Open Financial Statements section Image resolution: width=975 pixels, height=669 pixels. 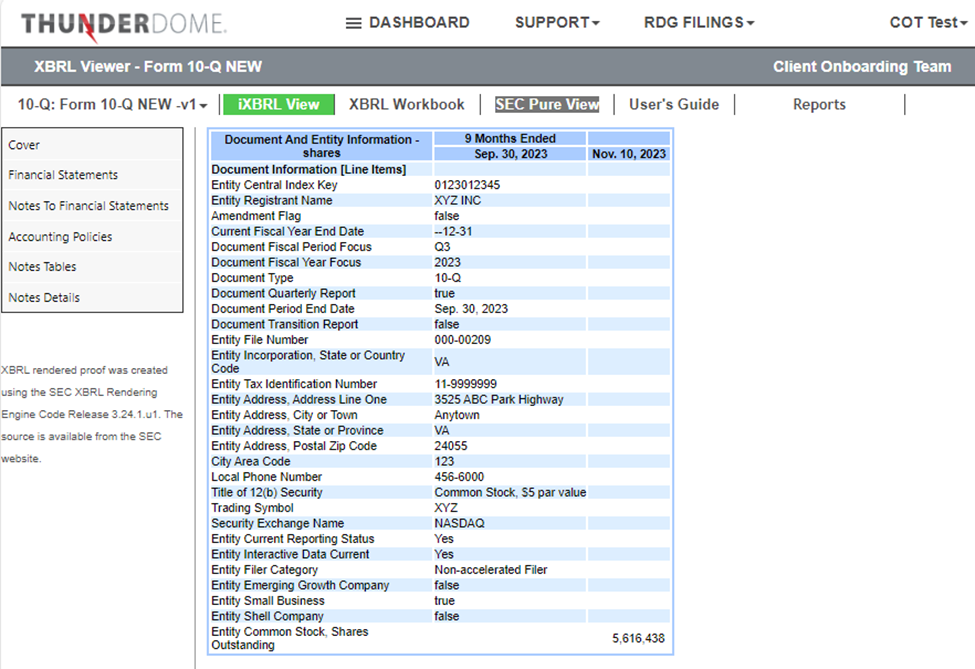click(63, 175)
